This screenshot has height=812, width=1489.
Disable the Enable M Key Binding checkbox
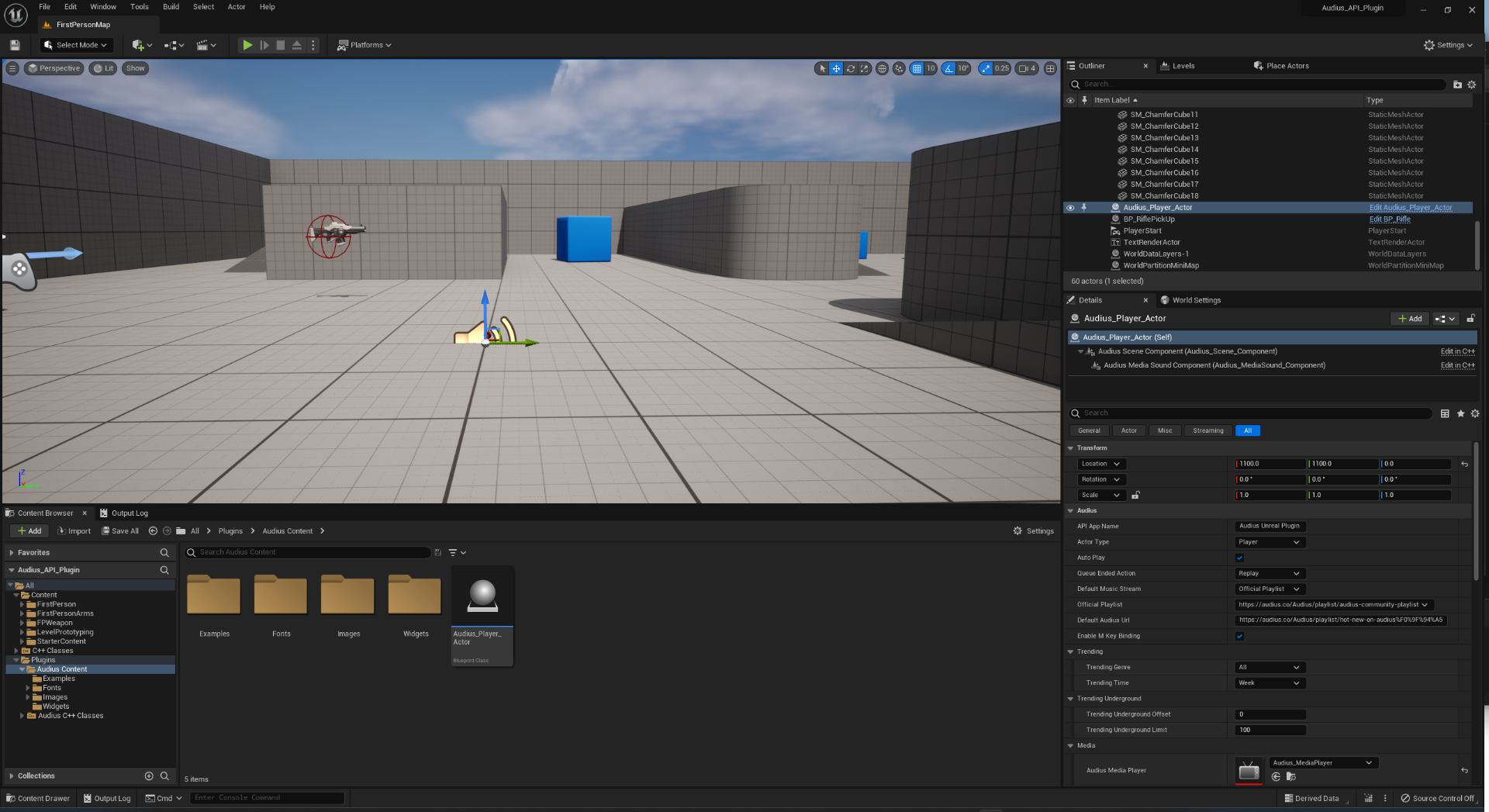[1239, 636]
